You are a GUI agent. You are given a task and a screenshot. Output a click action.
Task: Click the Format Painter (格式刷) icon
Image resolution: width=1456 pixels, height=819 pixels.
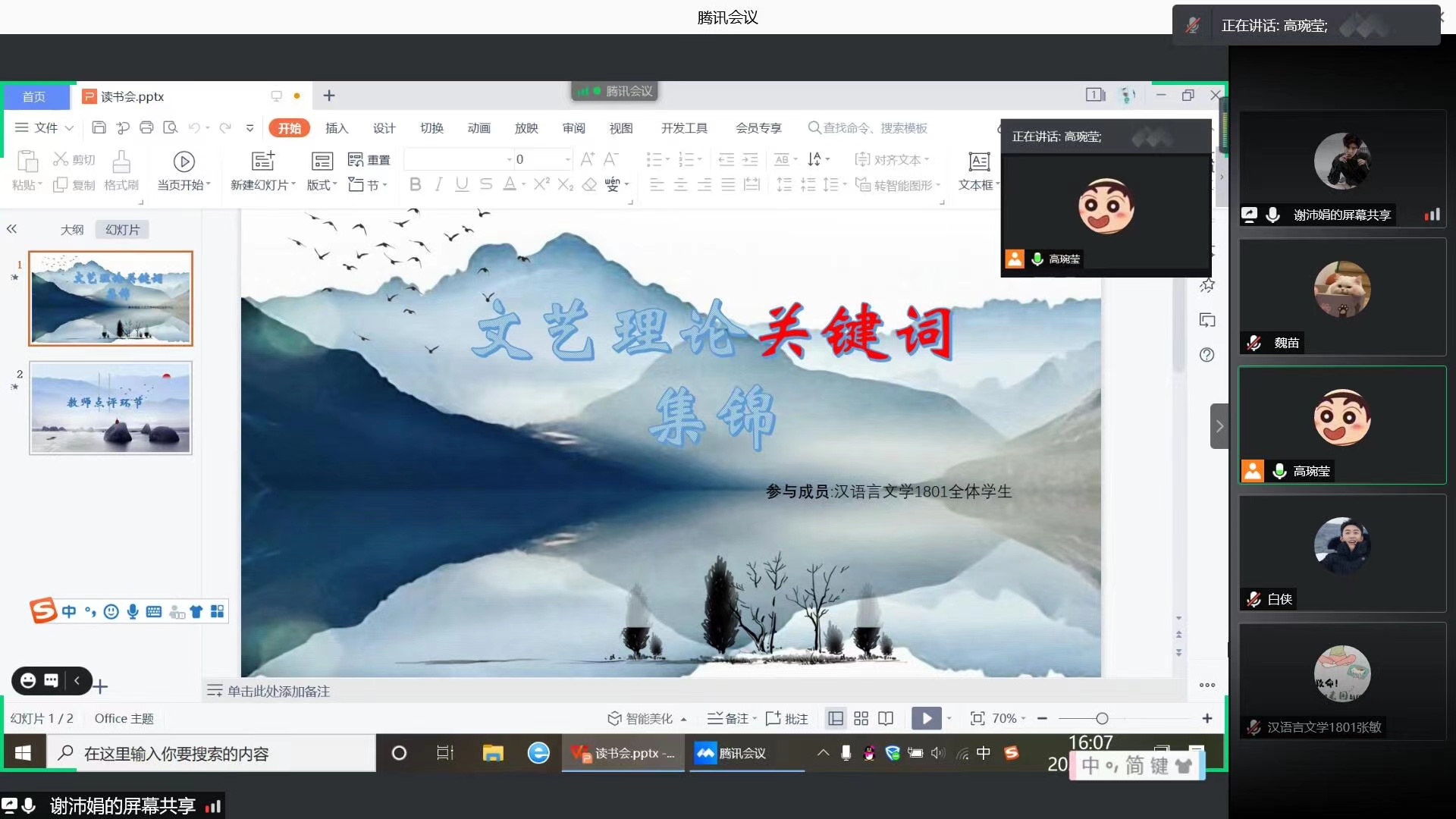tap(121, 162)
